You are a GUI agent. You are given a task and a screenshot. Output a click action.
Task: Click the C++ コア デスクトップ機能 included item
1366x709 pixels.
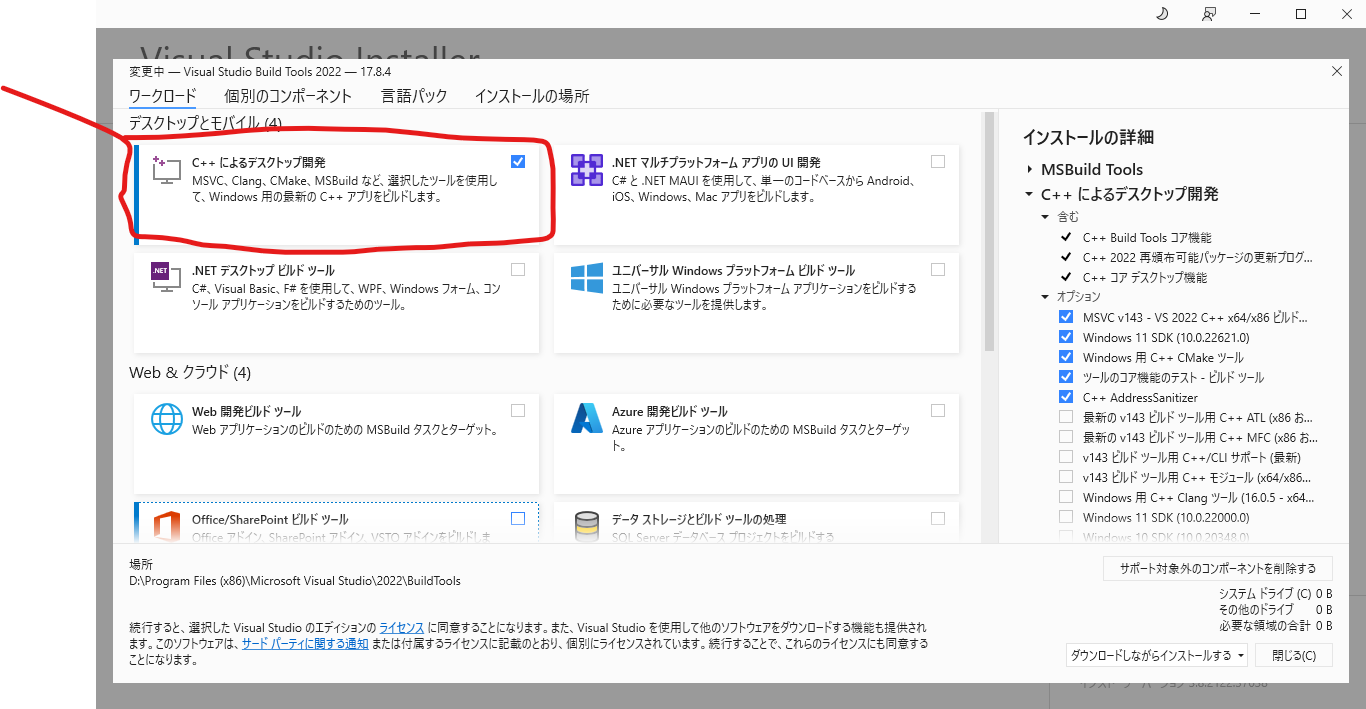[x=1145, y=277]
